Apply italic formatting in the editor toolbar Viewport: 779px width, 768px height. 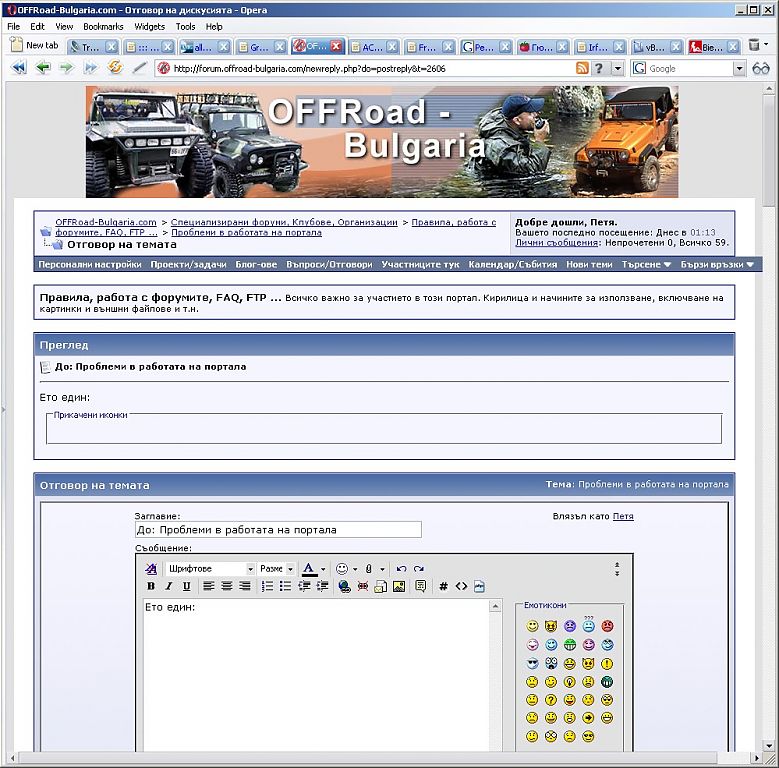[169, 586]
